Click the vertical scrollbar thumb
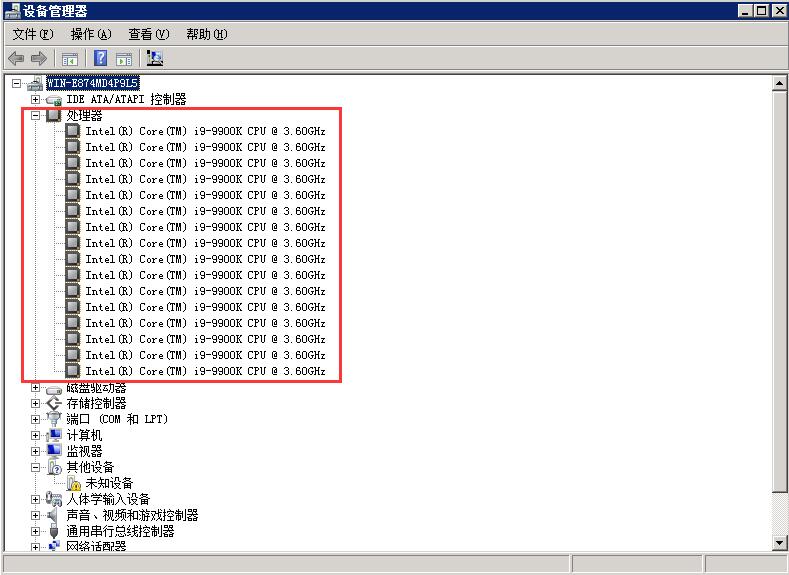 (x=779, y=292)
